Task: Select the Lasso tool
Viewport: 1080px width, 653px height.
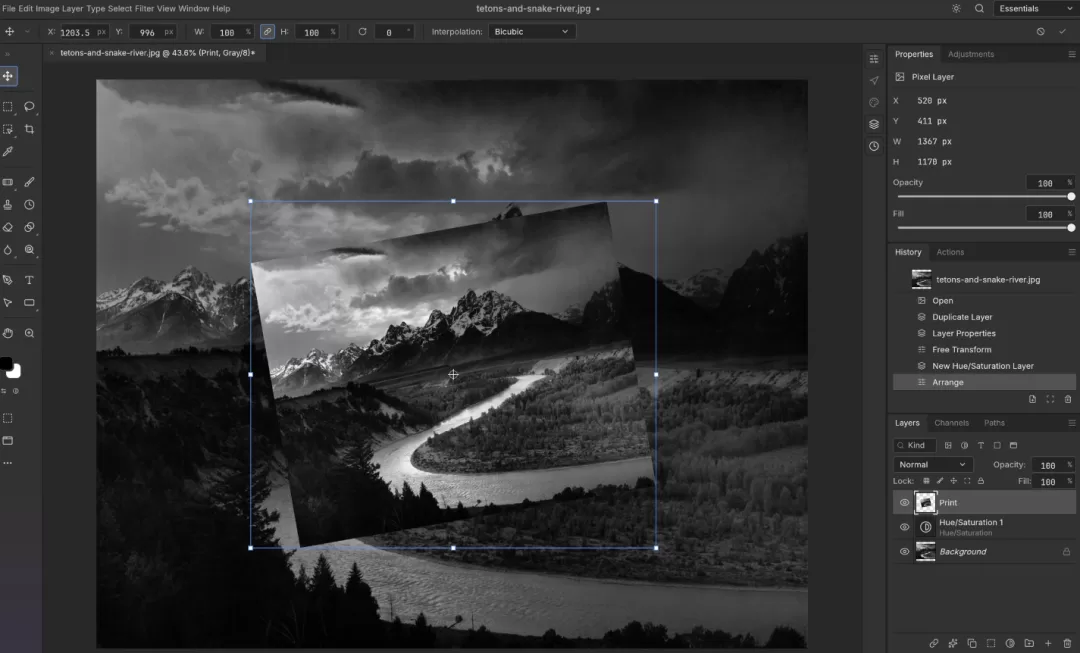Action: point(29,107)
